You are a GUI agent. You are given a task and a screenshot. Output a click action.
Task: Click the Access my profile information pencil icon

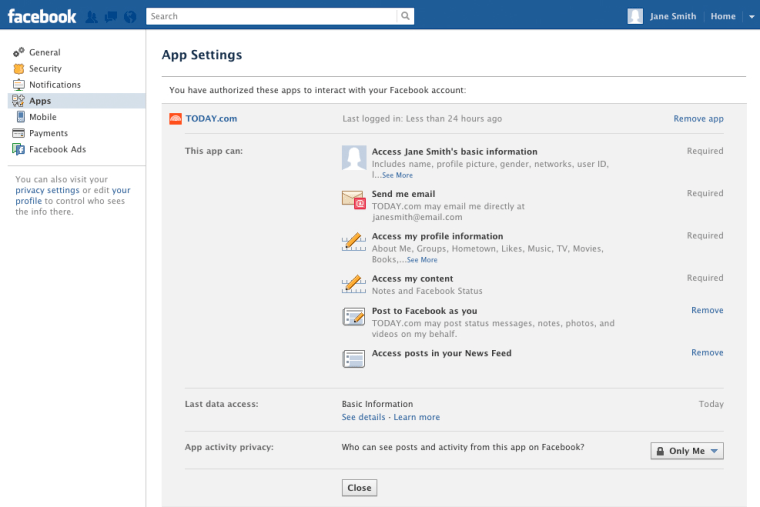(354, 241)
